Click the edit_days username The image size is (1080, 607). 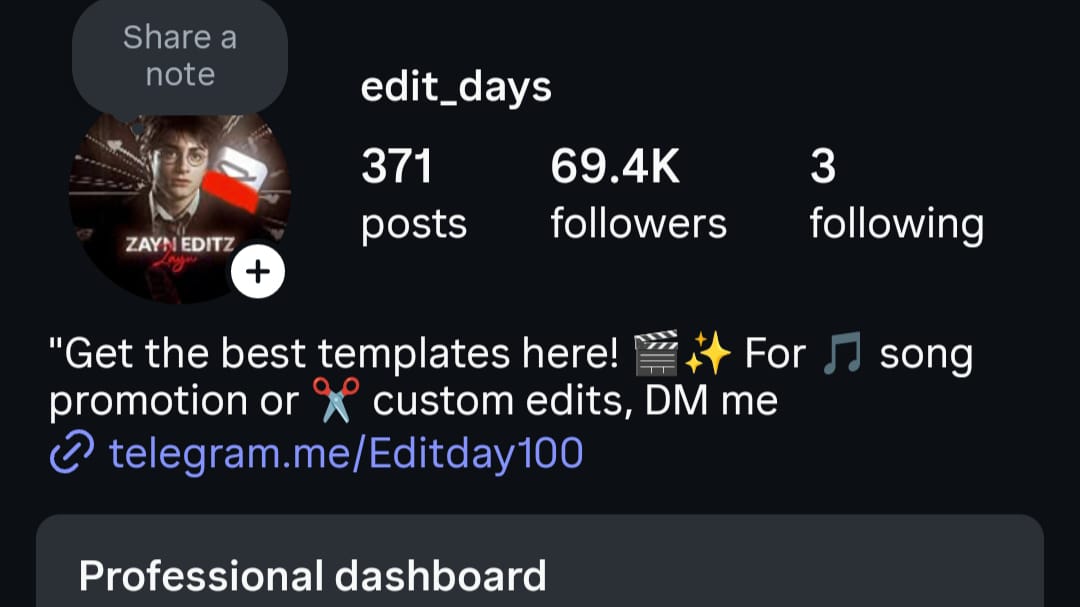pyautogui.click(x=456, y=88)
